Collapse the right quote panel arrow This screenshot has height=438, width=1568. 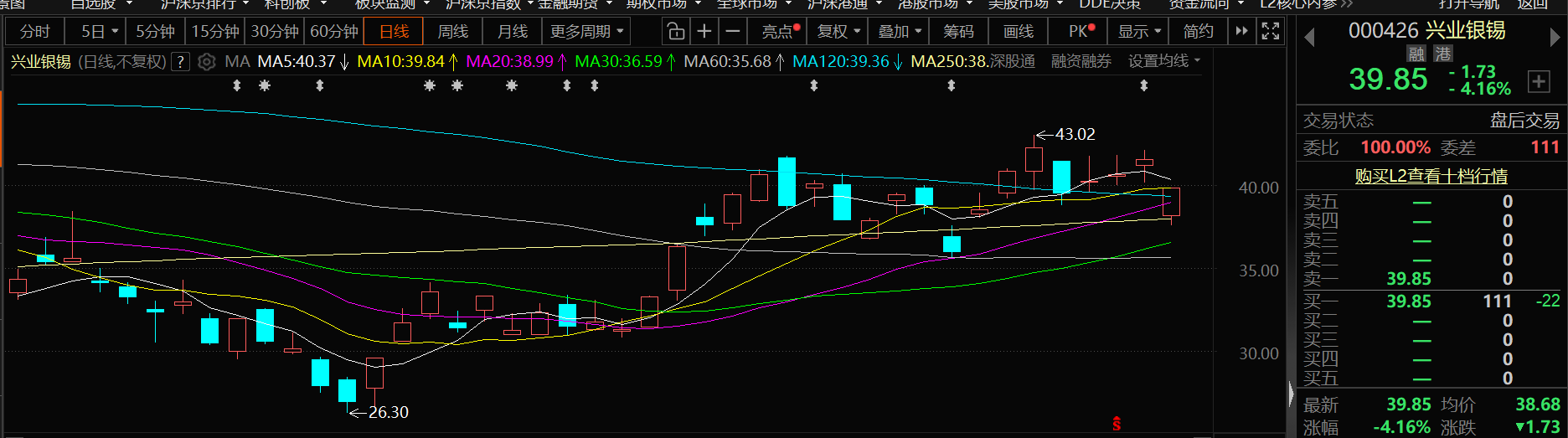point(1291,394)
